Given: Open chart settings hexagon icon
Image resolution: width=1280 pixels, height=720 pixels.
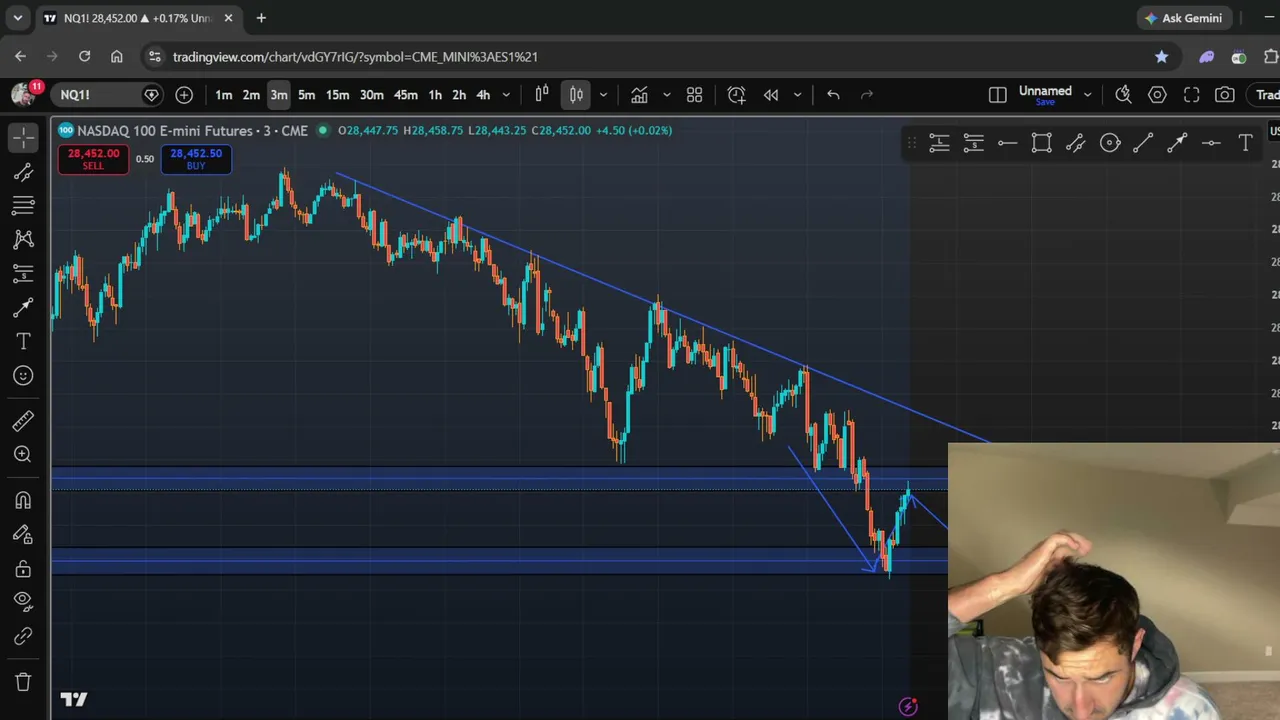Looking at the screenshot, I should coord(1157,95).
